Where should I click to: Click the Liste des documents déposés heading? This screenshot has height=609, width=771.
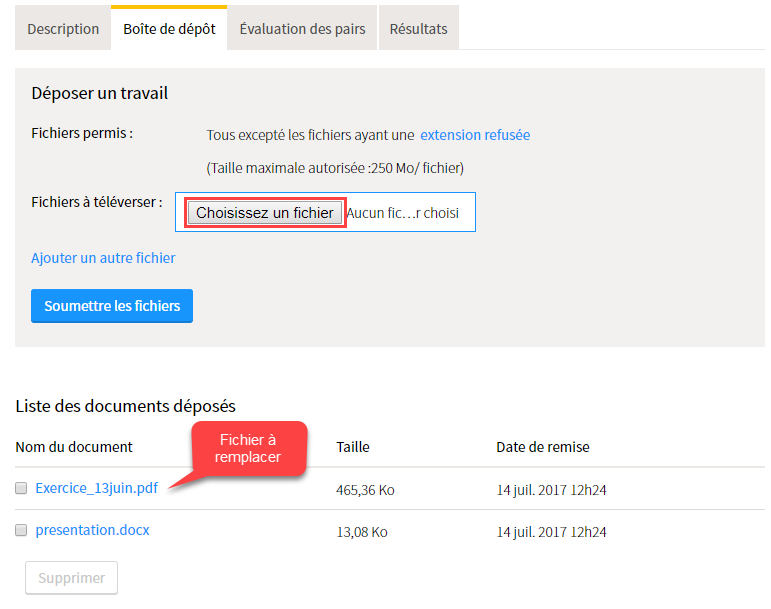tap(125, 406)
